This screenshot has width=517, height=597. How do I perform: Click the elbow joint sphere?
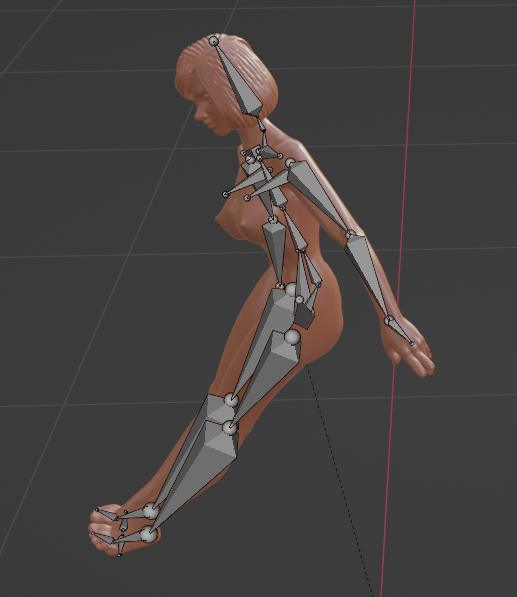(x=351, y=234)
